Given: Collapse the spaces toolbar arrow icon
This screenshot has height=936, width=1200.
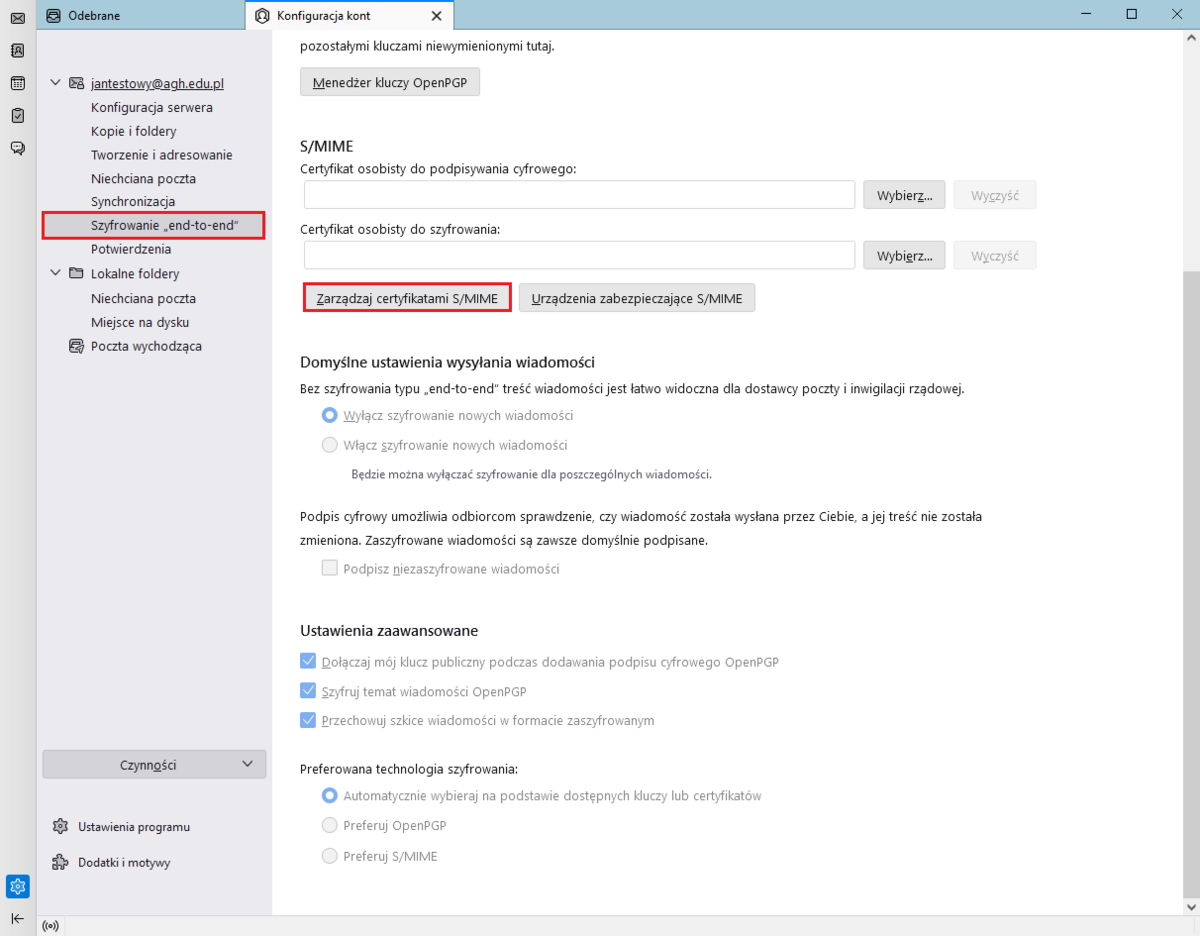Looking at the screenshot, I should pyautogui.click(x=17, y=918).
